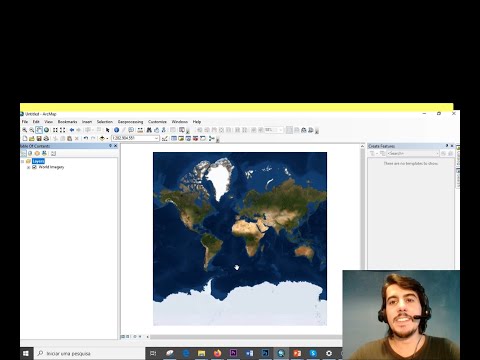Select the World Imagery layer name
Image resolution: width=480 pixels, height=360 pixels.
[x=51, y=167]
